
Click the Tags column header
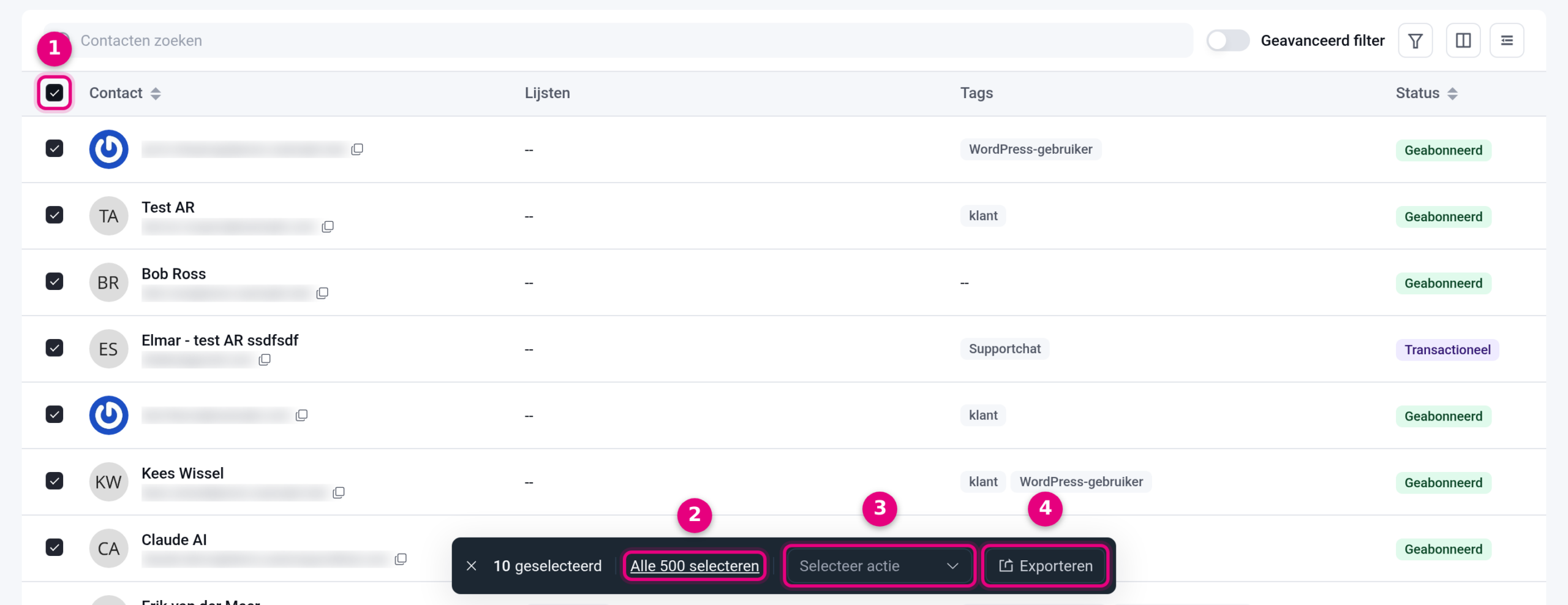[x=976, y=93]
